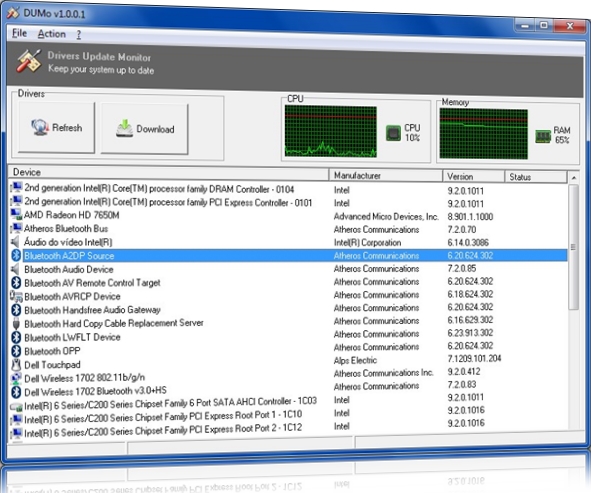This screenshot has width=591, height=493.
Task: Click speaker icon of Bluetooth Audio Device
Action: [15, 269]
